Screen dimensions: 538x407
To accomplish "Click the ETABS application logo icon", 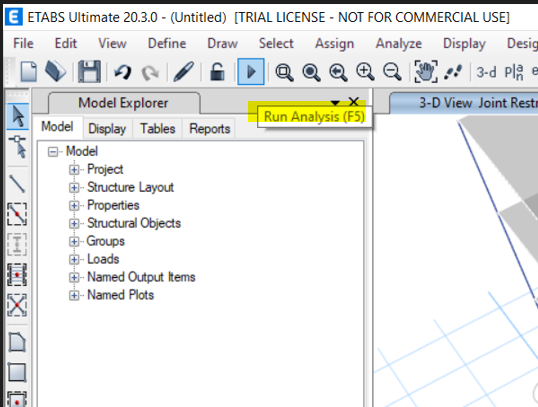I will click(x=14, y=17).
